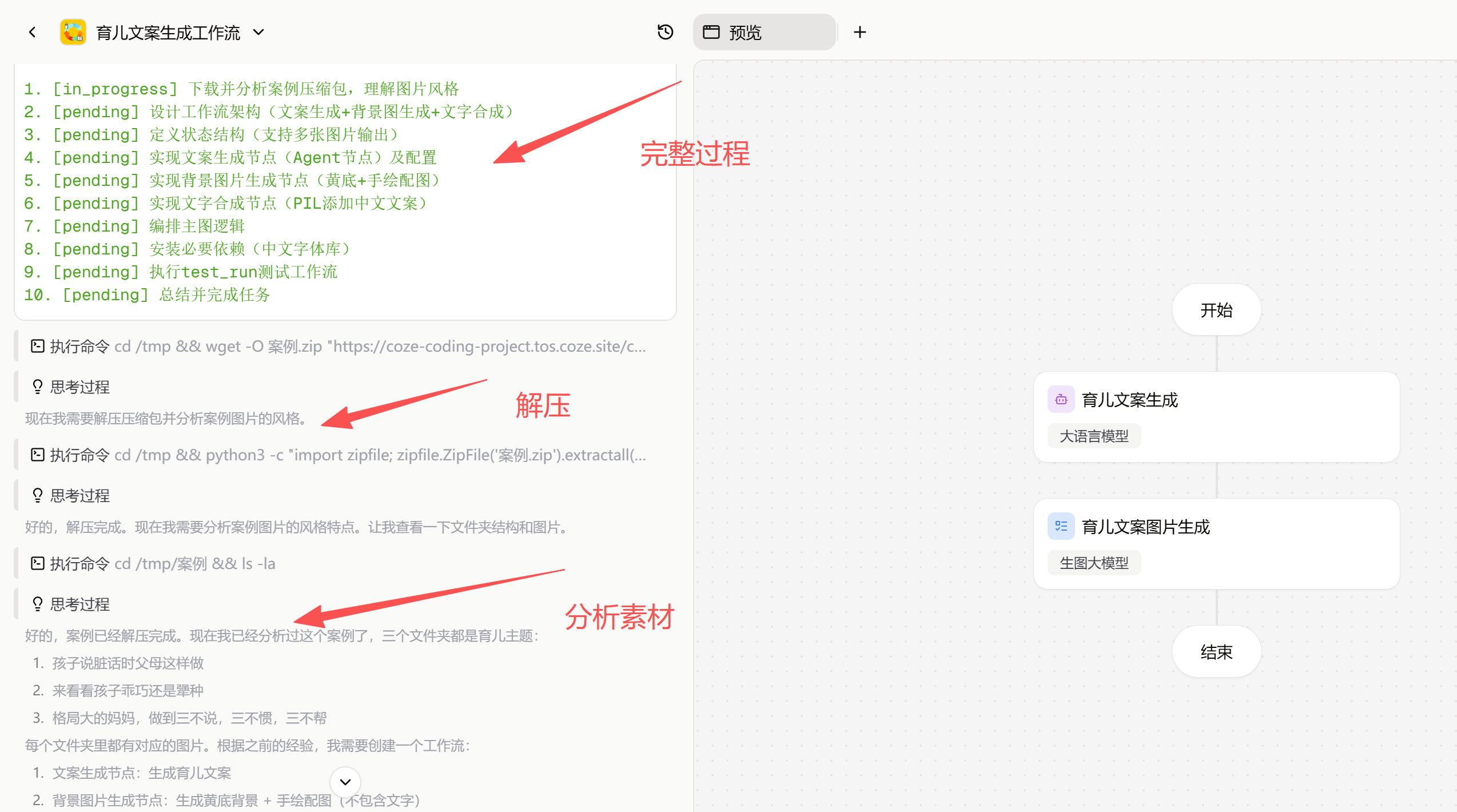Click the list icon on 育儿文案图片生成 node
1457x812 pixels.
tap(1061, 526)
